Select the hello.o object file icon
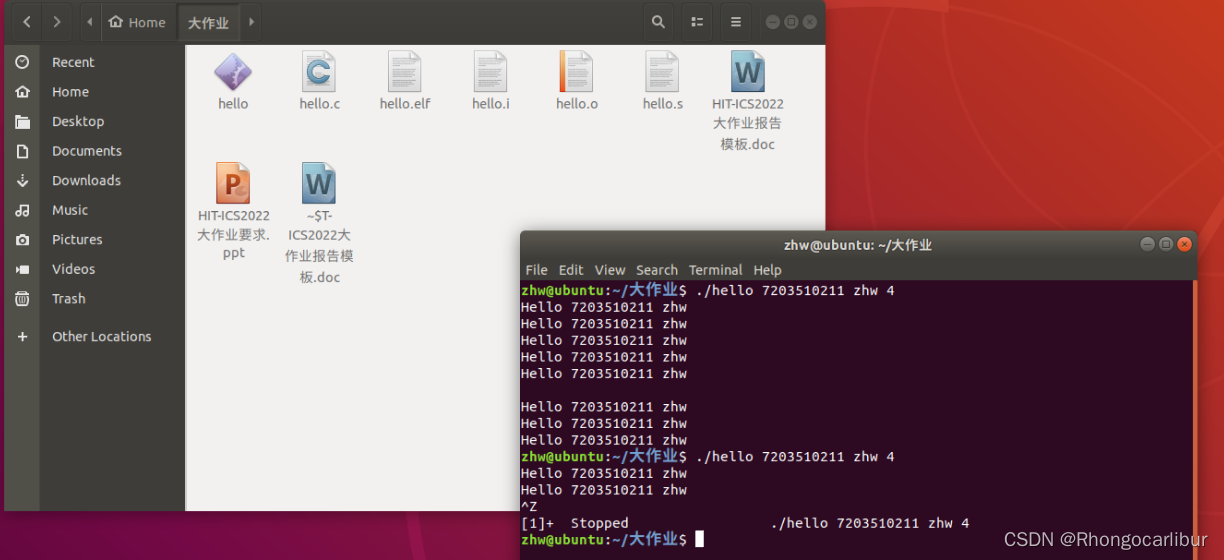The height and width of the screenshot is (560, 1224). pyautogui.click(x=577, y=72)
